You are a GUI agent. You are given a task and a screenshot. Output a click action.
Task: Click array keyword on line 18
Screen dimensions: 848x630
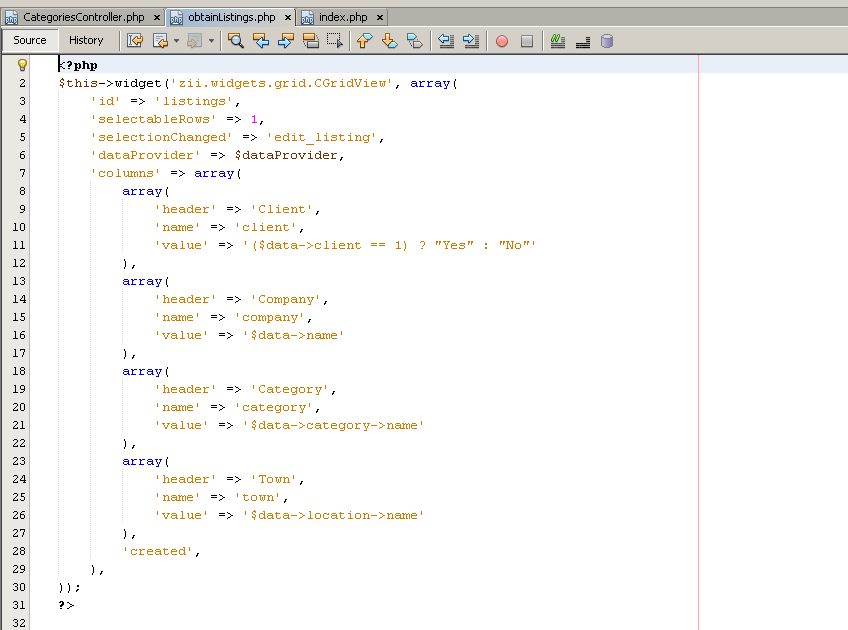point(142,372)
